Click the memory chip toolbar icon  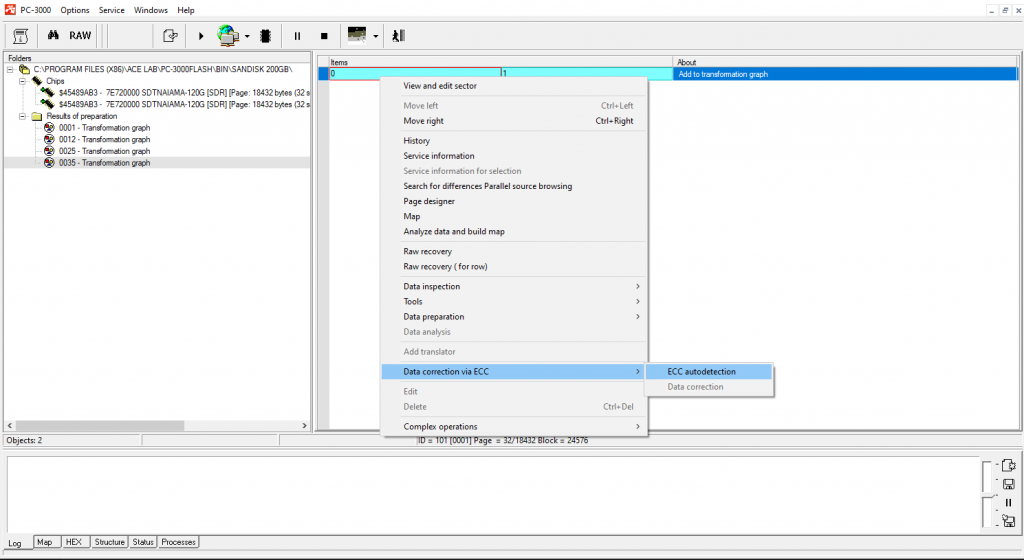click(266, 35)
